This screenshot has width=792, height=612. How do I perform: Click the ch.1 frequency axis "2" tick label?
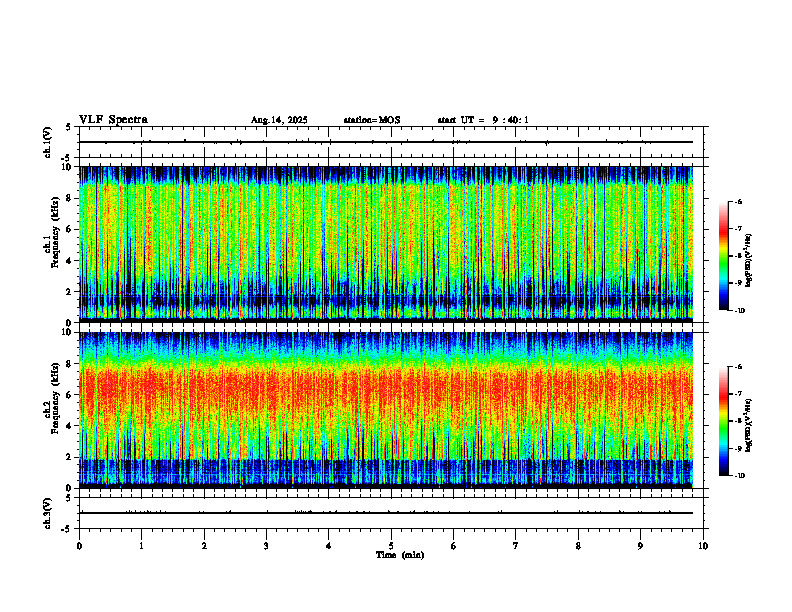[x=70, y=292]
